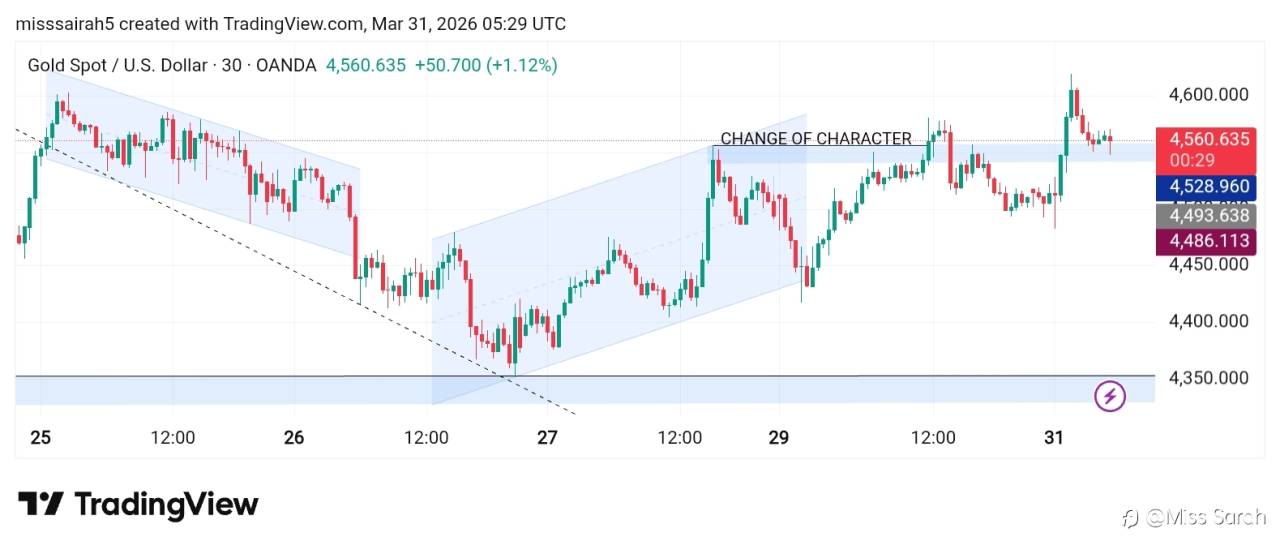
Task: Click the +50.700 (+1.12%) price change value
Action: pyautogui.click(x=486, y=65)
